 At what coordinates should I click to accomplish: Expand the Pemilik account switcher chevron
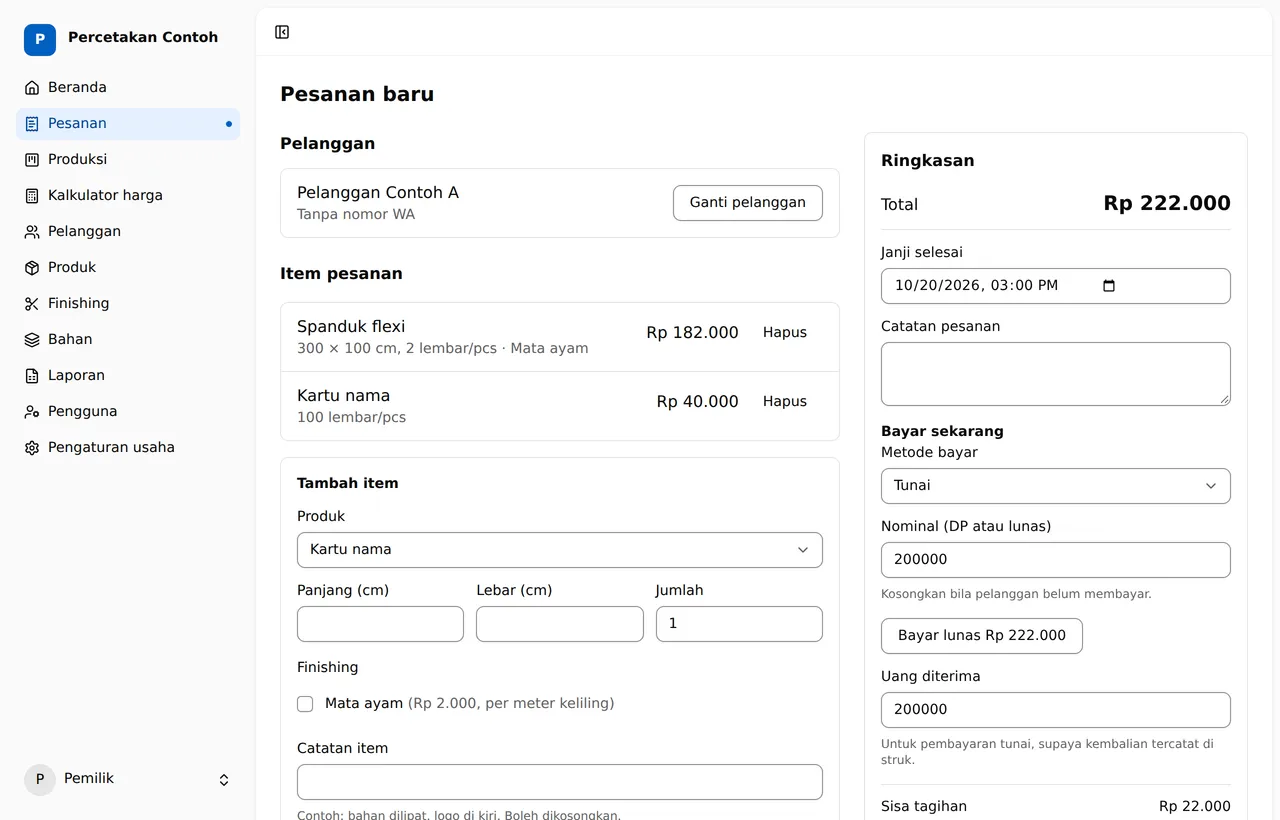click(x=224, y=780)
